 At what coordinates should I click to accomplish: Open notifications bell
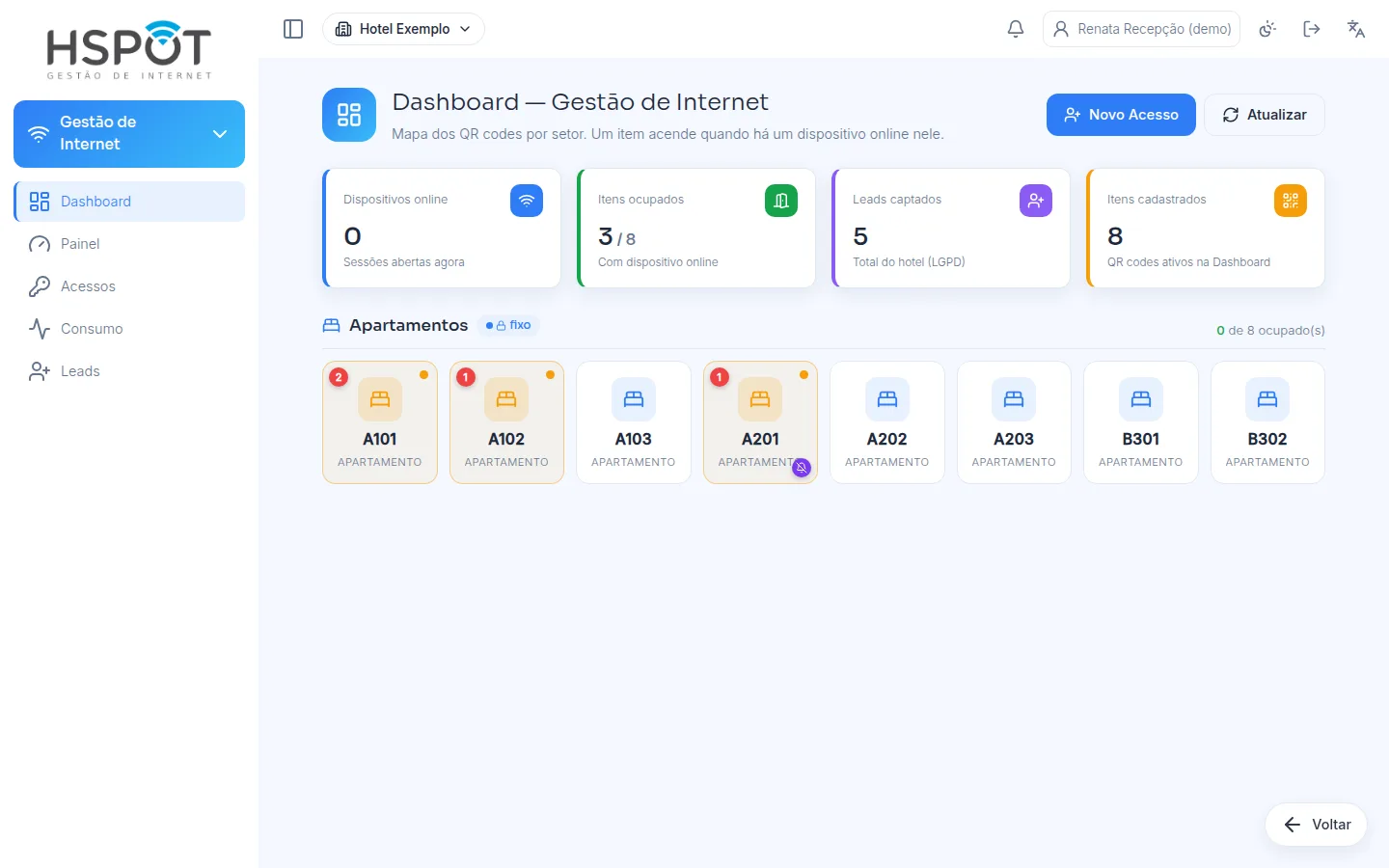tap(1016, 29)
